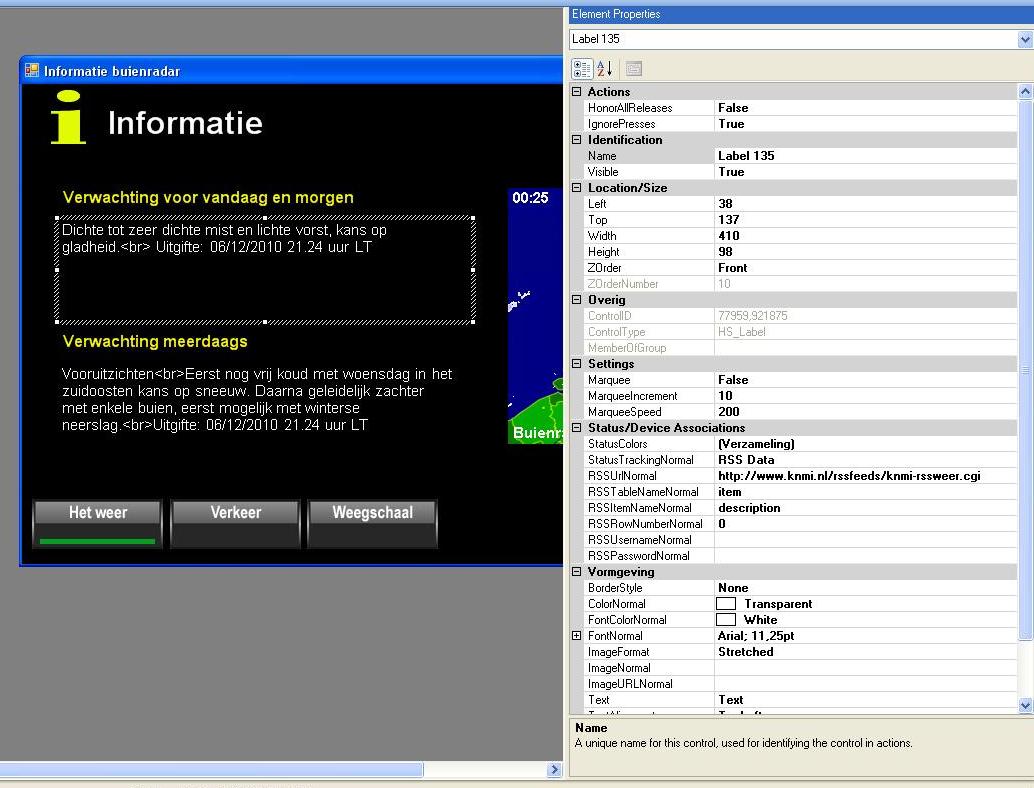
Task: Click the ControlID value 77959,921875
Action: tap(866, 317)
